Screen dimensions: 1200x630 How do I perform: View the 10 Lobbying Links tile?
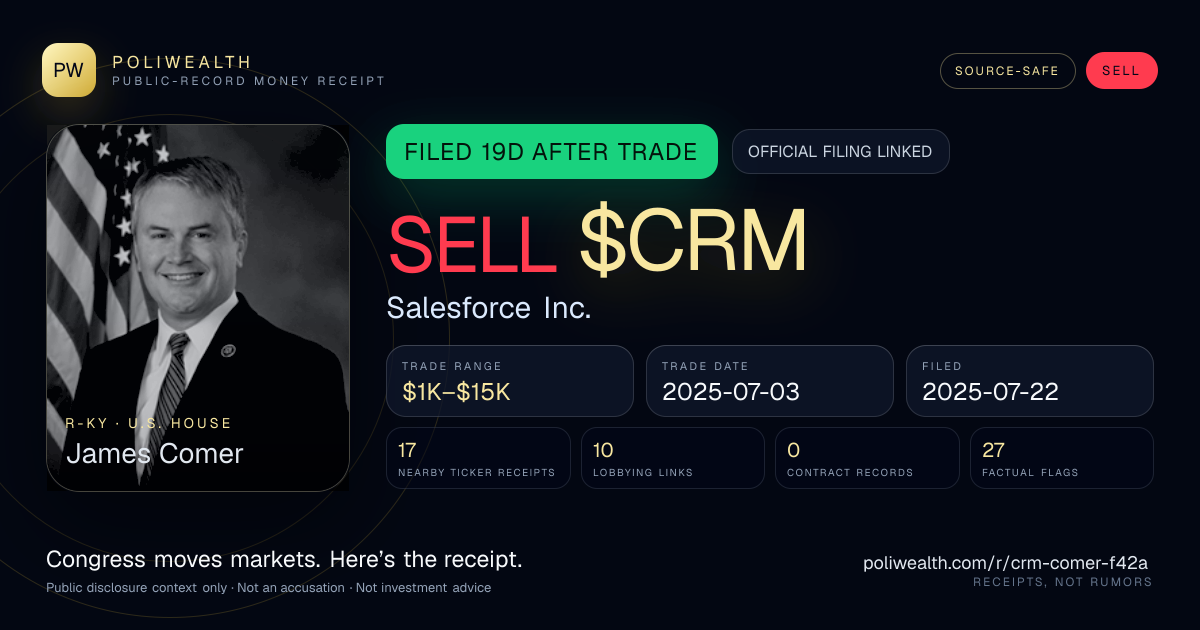[673, 458]
